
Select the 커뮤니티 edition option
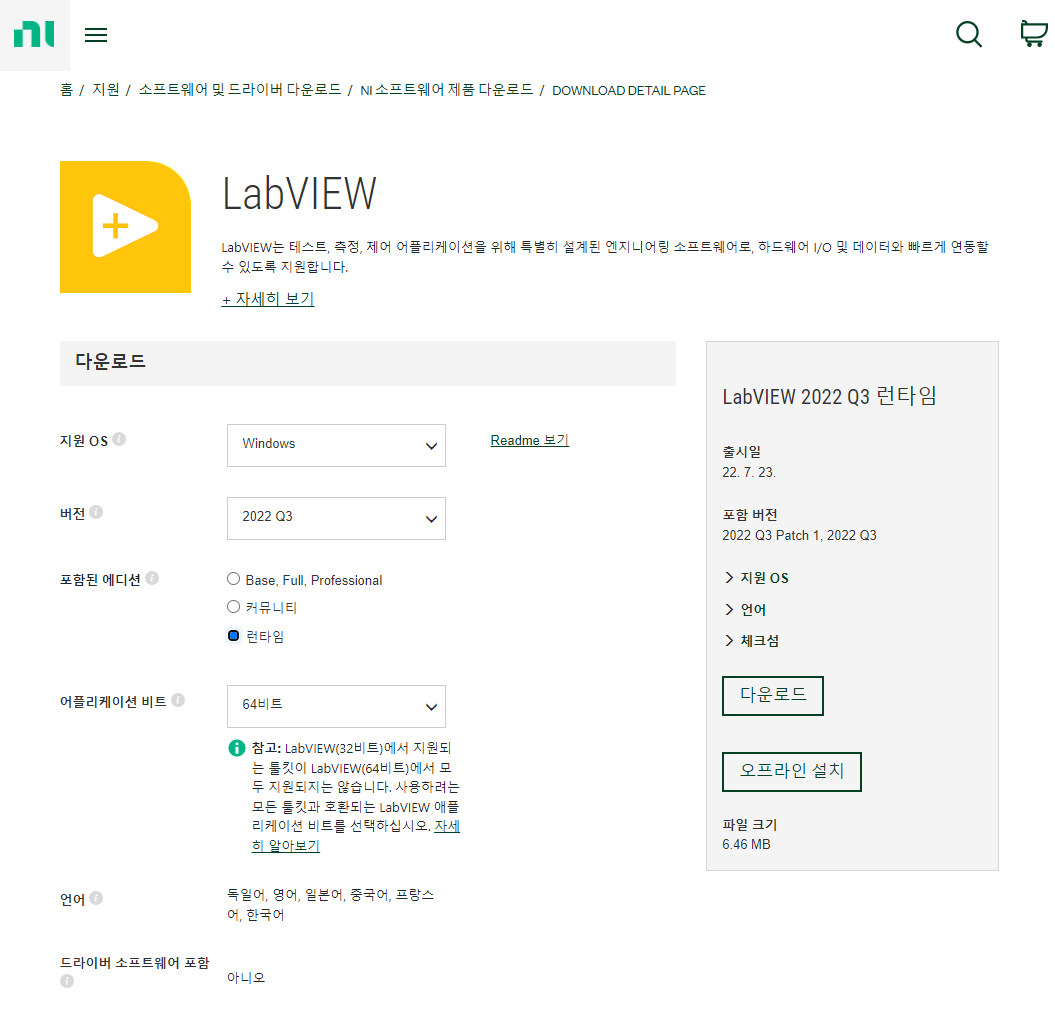233,606
